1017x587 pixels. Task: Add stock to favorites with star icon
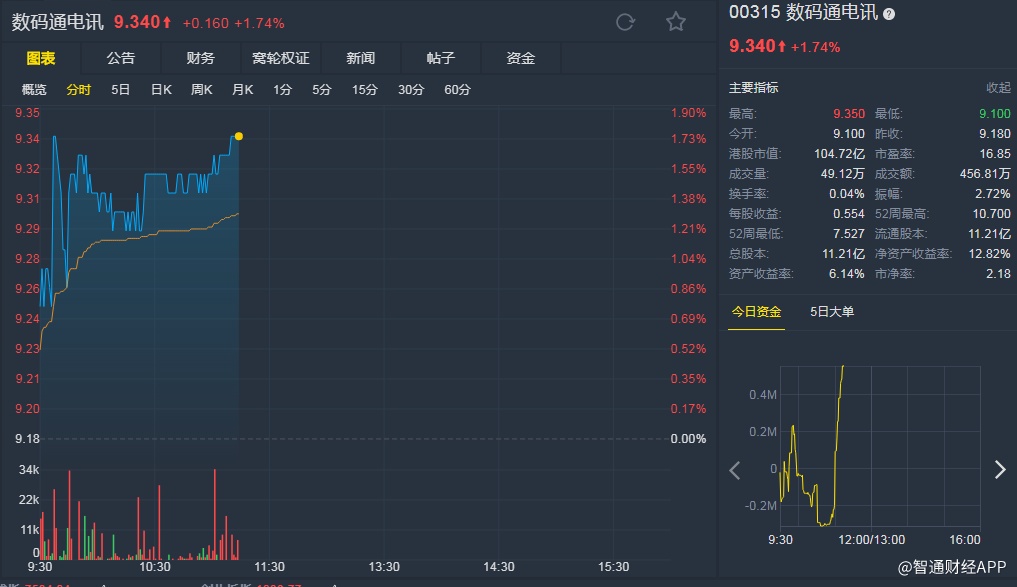click(x=676, y=22)
